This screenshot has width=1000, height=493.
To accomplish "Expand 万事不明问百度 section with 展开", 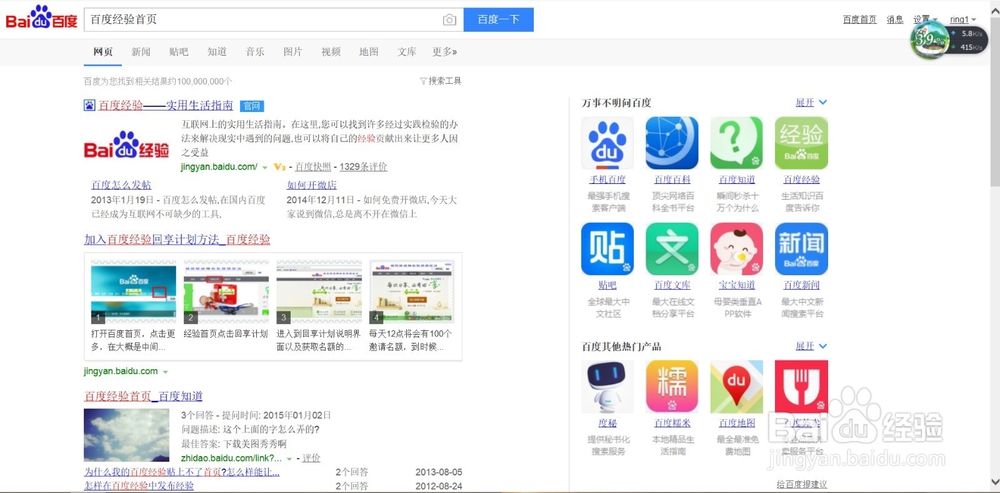I will click(x=811, y=102).
